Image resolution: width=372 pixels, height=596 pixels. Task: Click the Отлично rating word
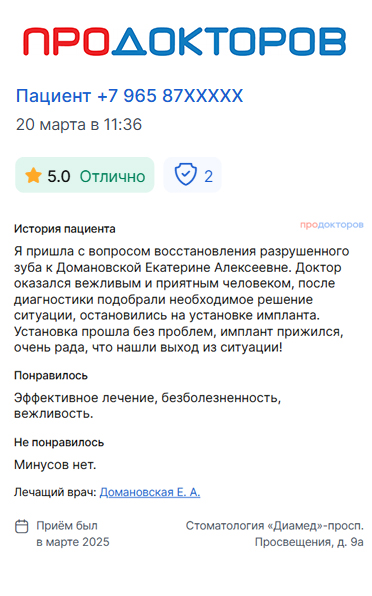click(112, 176)
